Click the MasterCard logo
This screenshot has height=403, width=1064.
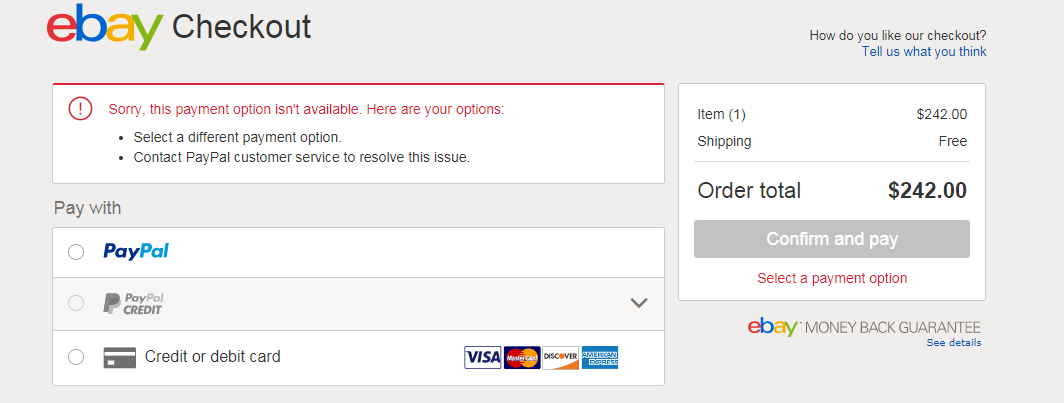point(522,357)
